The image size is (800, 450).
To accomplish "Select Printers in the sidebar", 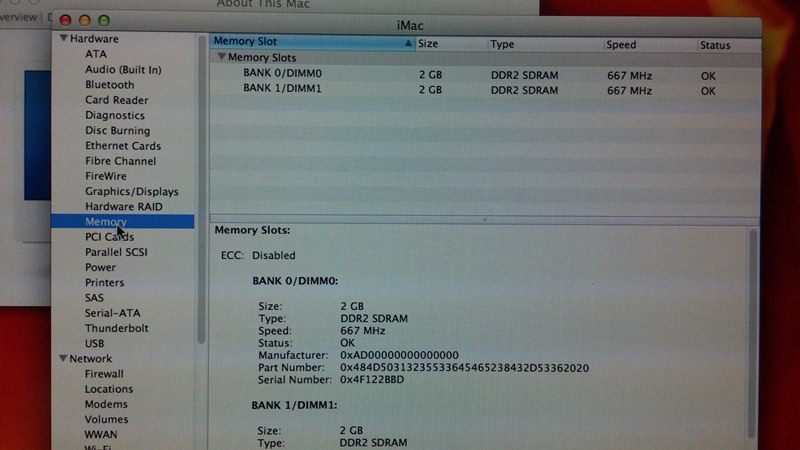I will 105,283.
